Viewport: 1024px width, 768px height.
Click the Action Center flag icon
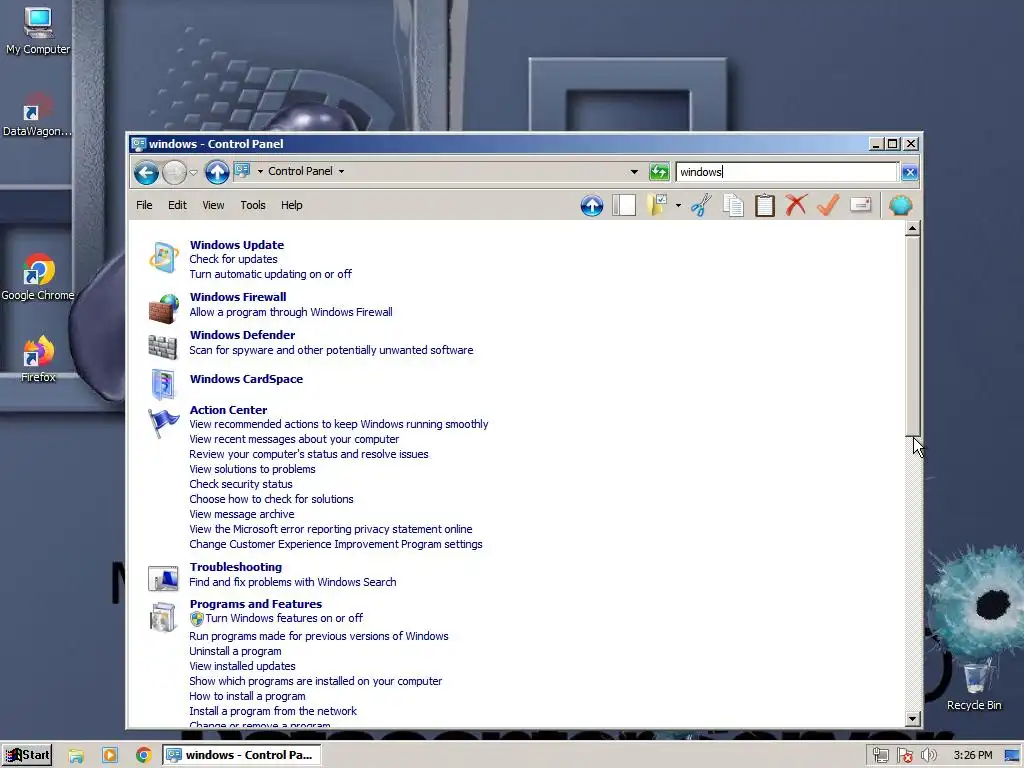click(x=163, y=423)
